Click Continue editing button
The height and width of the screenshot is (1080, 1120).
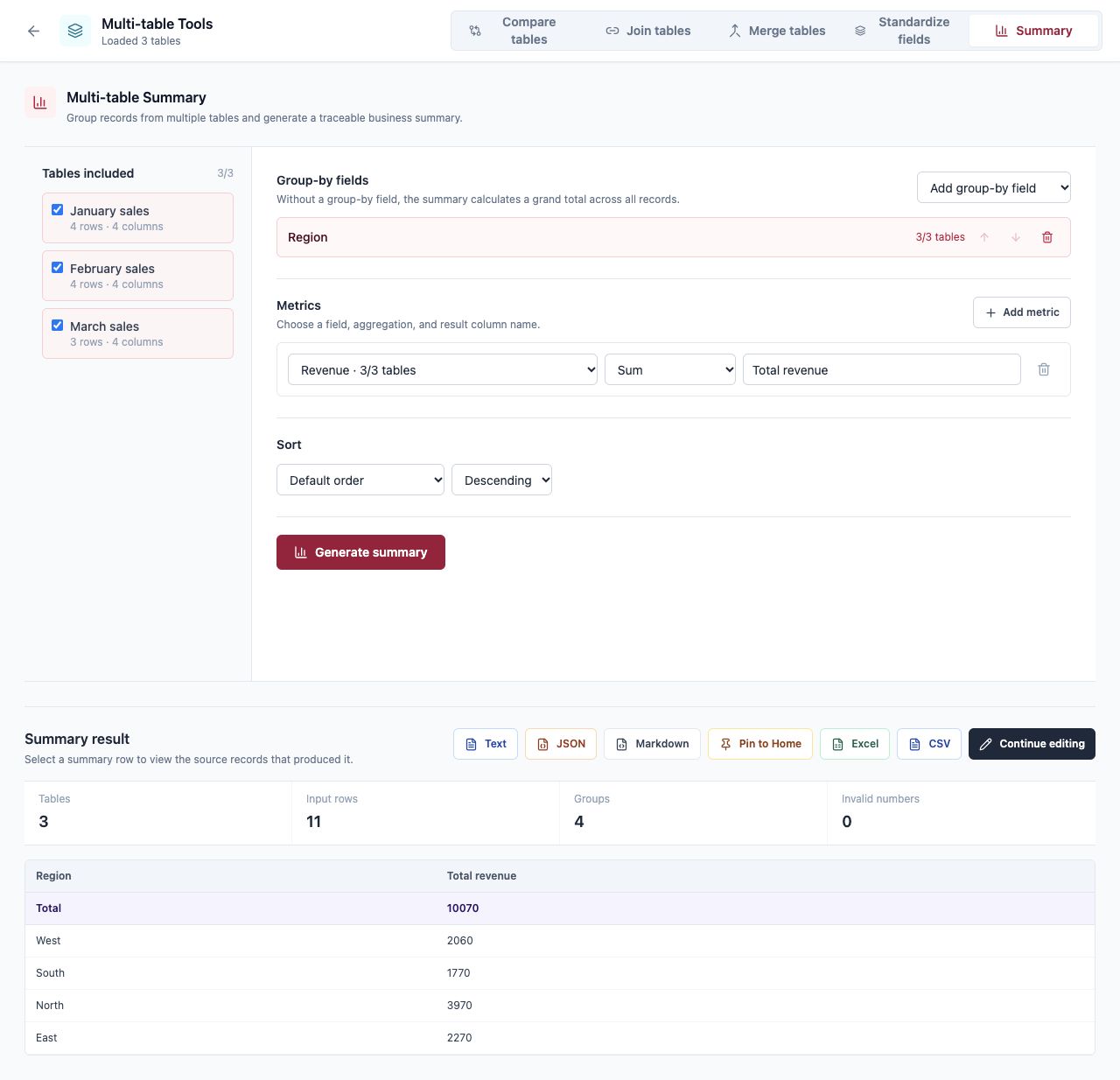[1032, 744]
